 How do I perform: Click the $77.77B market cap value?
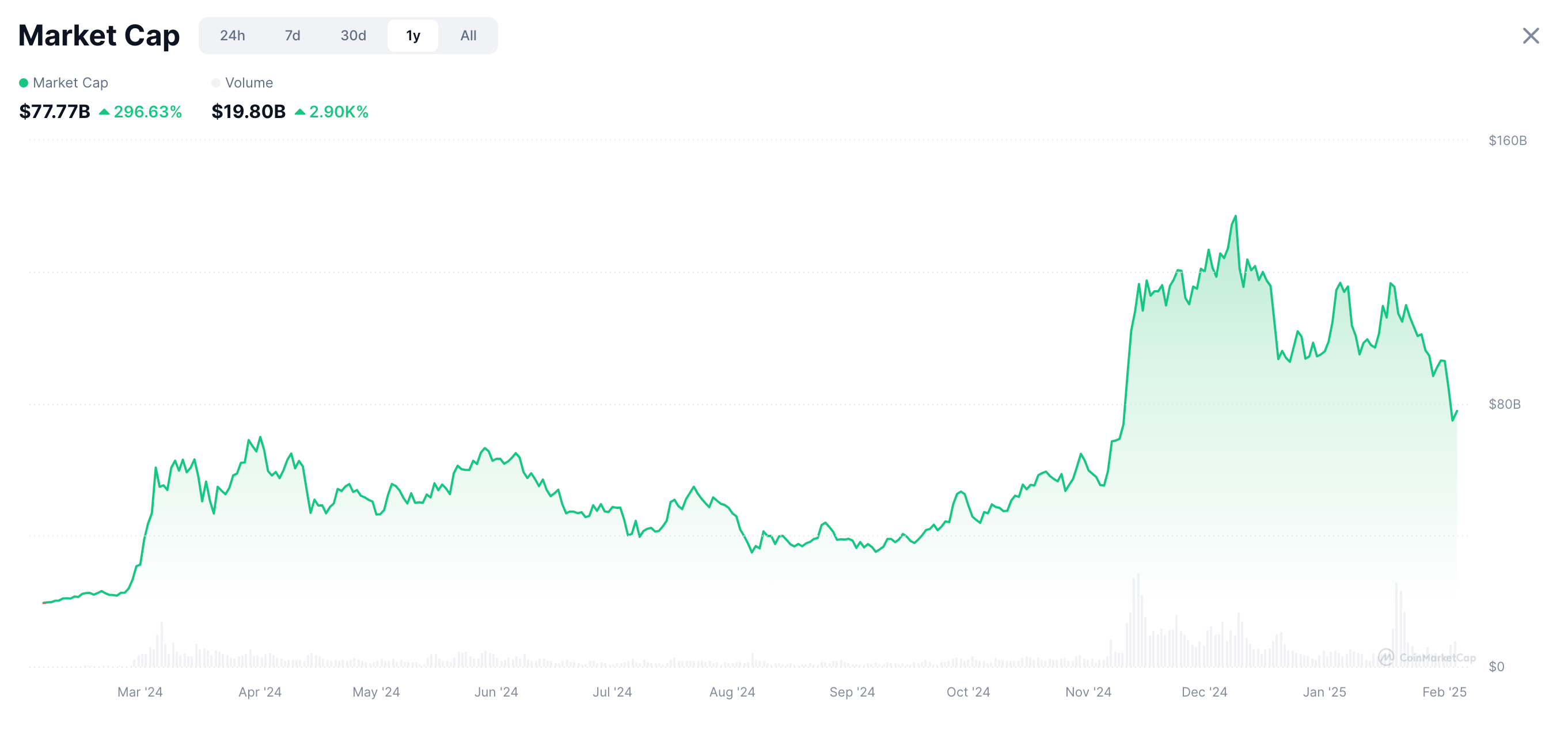point(55,112)
